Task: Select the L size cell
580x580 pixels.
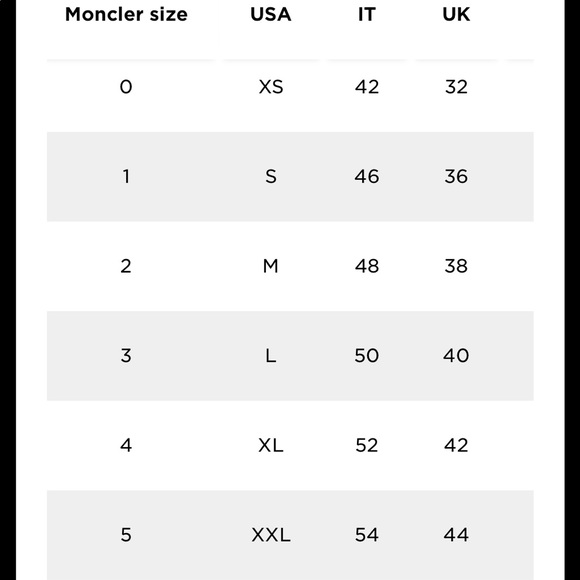Action: [271, 355]
